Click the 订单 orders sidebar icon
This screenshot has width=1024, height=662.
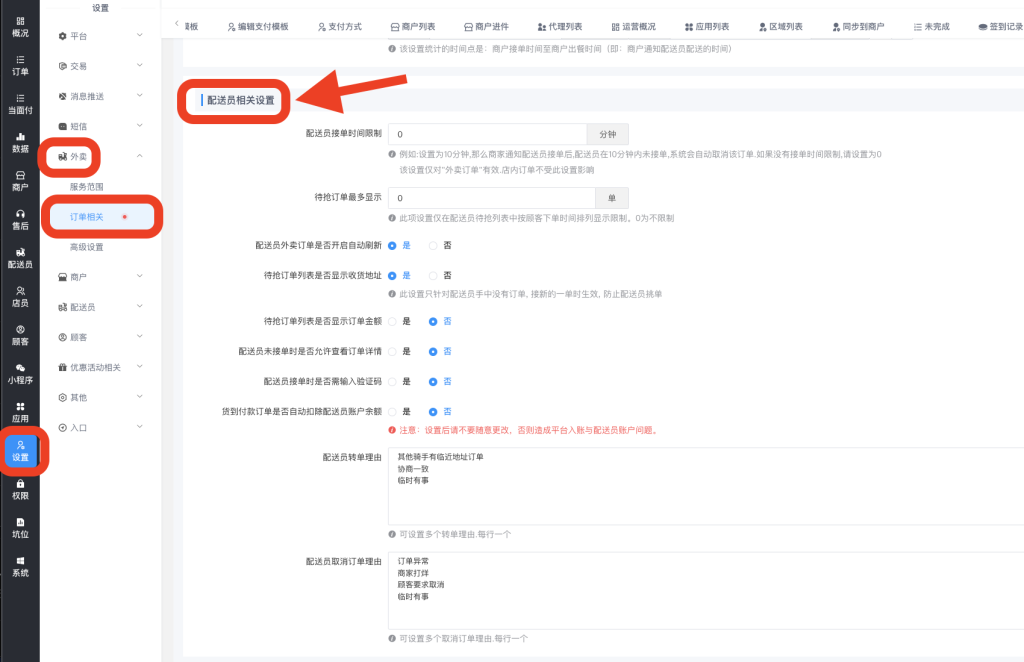coord(20,65)
